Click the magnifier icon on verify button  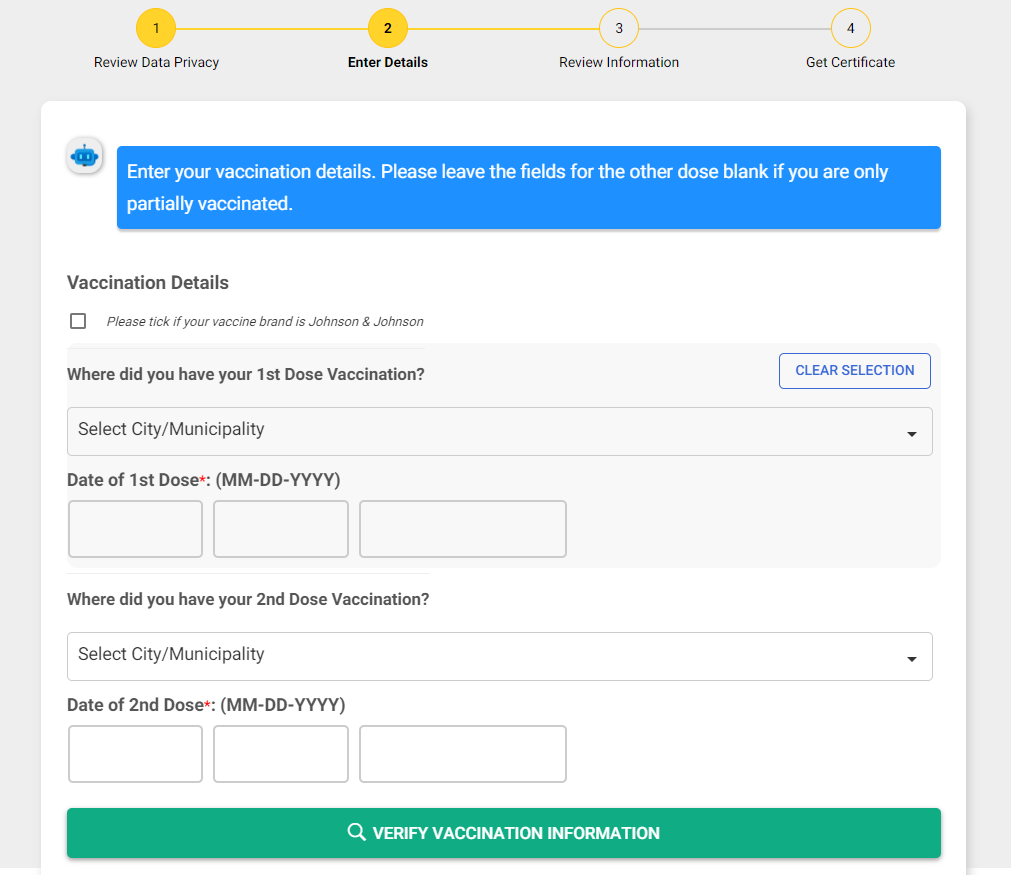click(x=356, y=833)
